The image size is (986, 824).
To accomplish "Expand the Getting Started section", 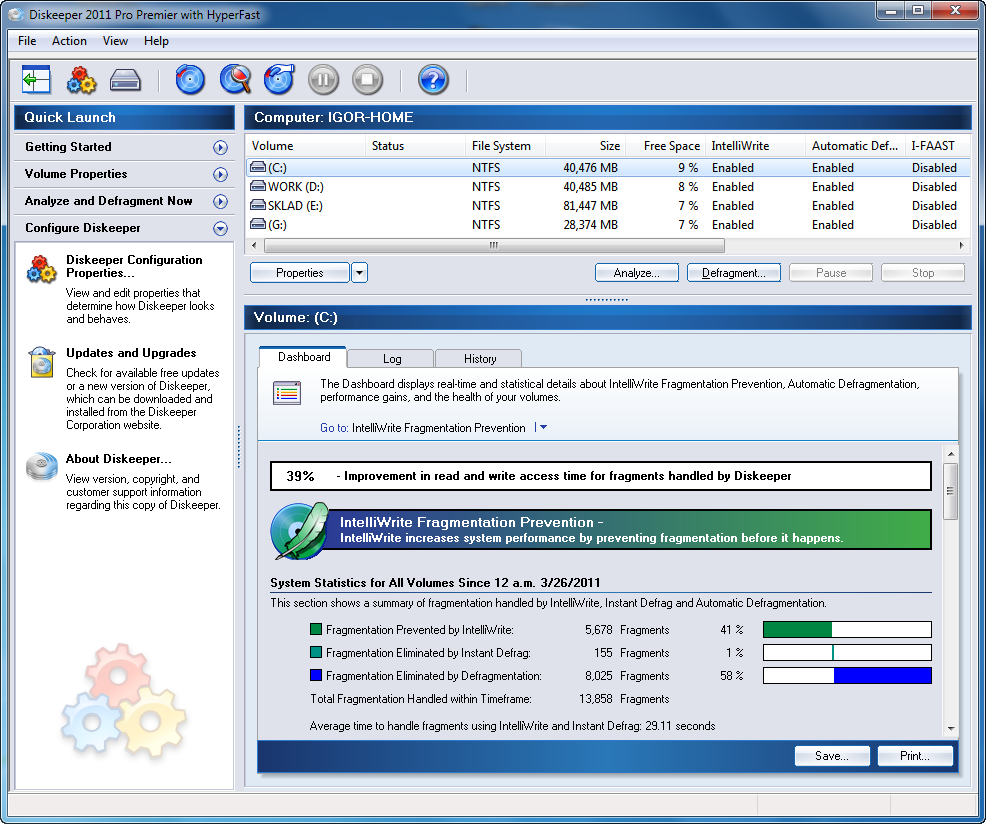I will tap(220, 147).
